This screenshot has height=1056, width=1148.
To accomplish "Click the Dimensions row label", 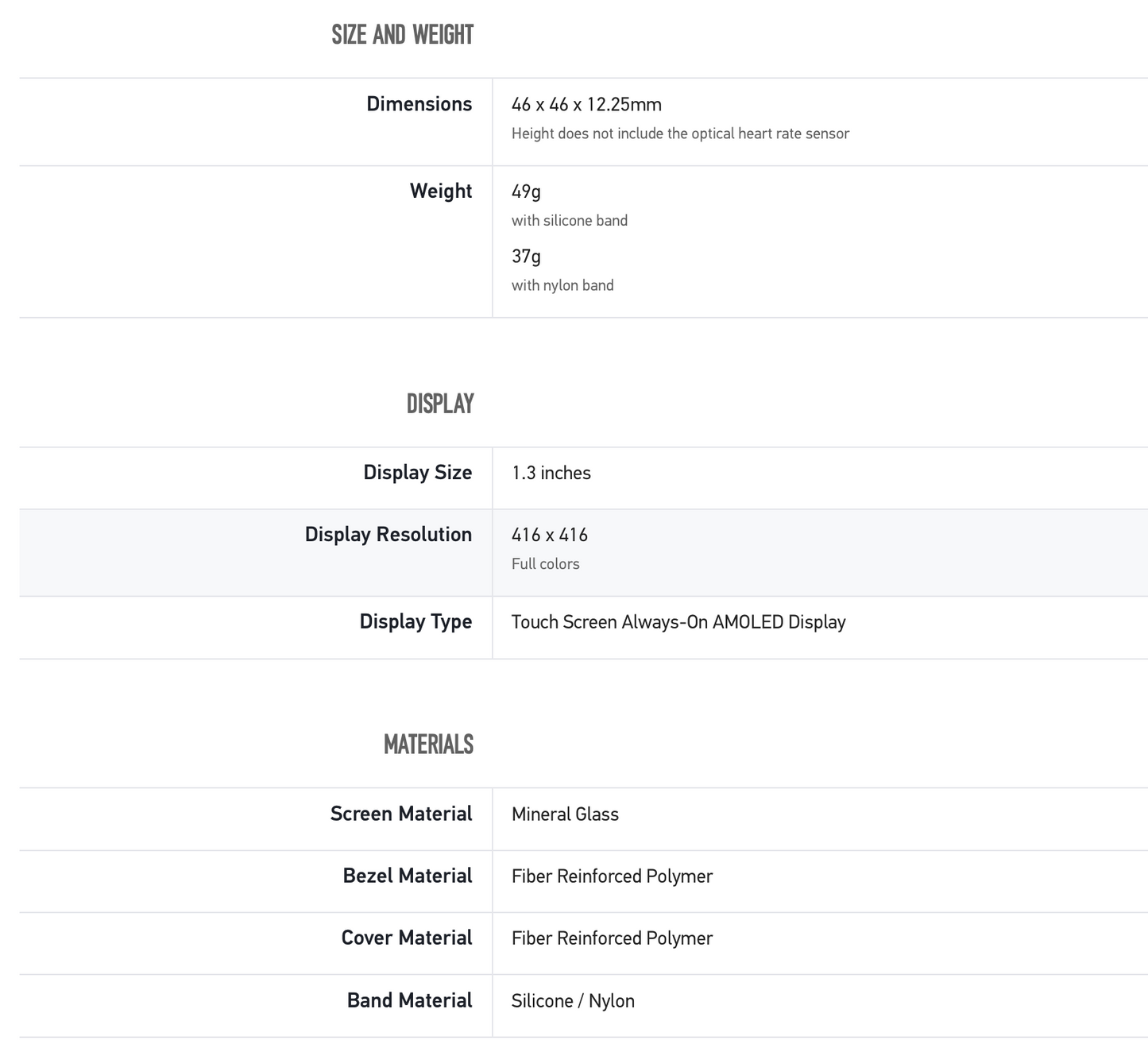I will click(419, 104).
